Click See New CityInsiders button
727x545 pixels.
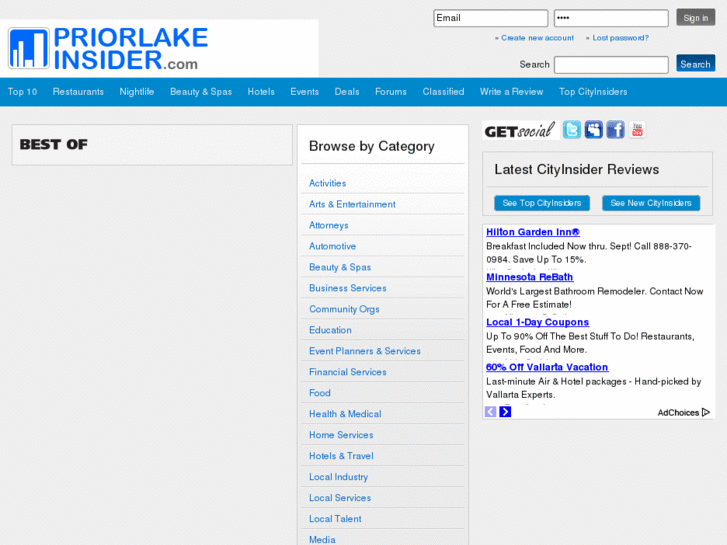(x=651, y=203)
